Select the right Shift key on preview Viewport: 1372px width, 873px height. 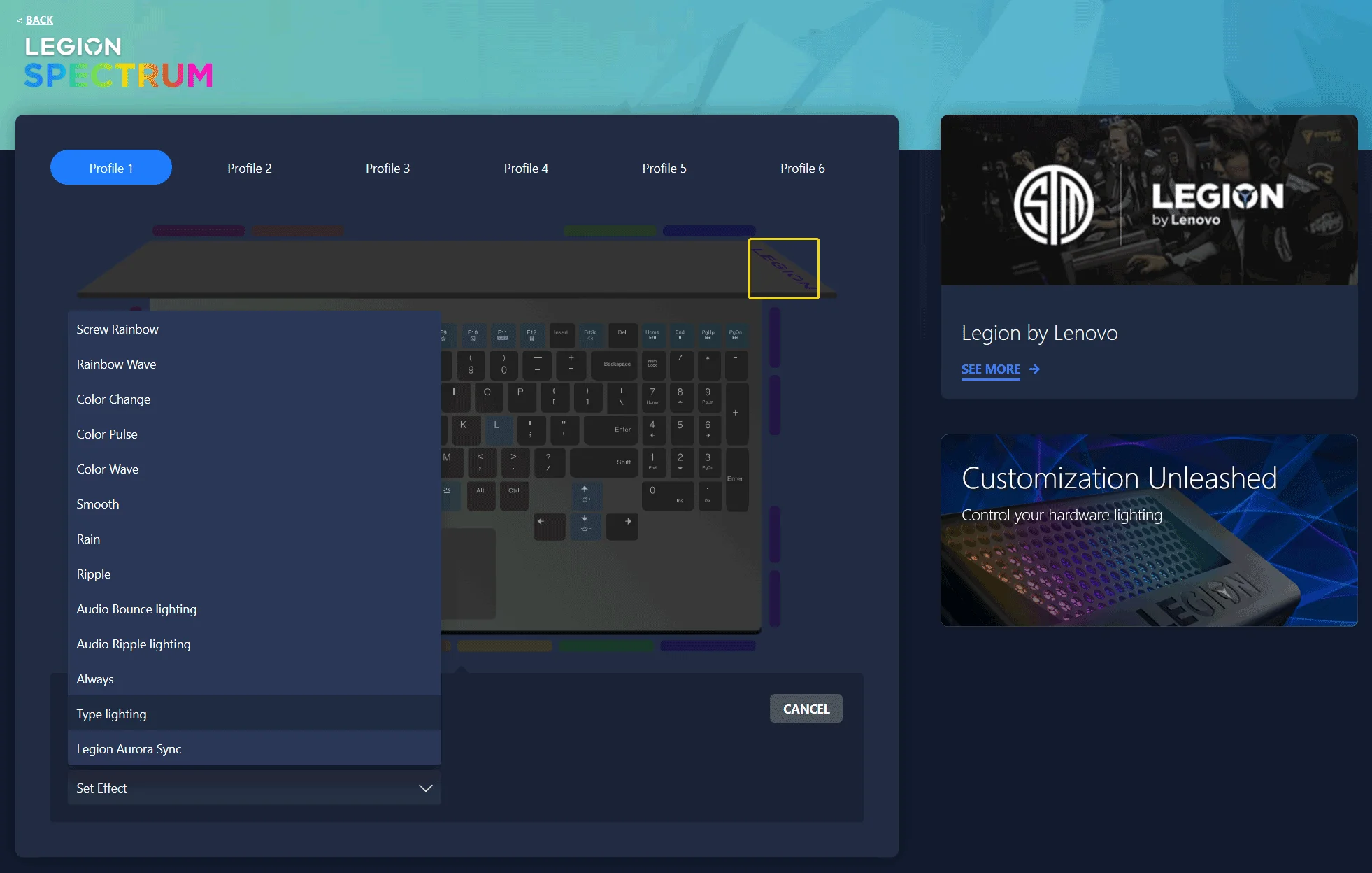pyautogui.click(x=605, y=462)
